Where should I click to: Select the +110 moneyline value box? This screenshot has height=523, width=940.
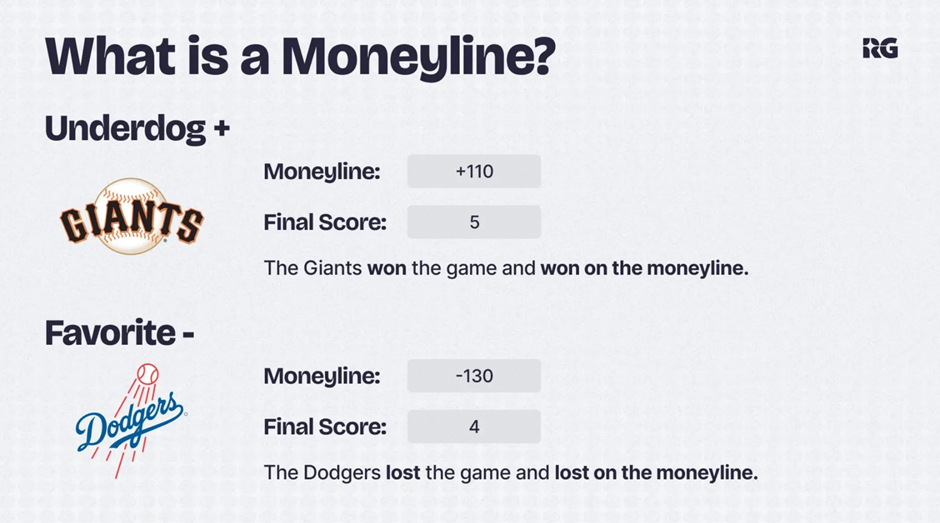[x=474, y=171]
